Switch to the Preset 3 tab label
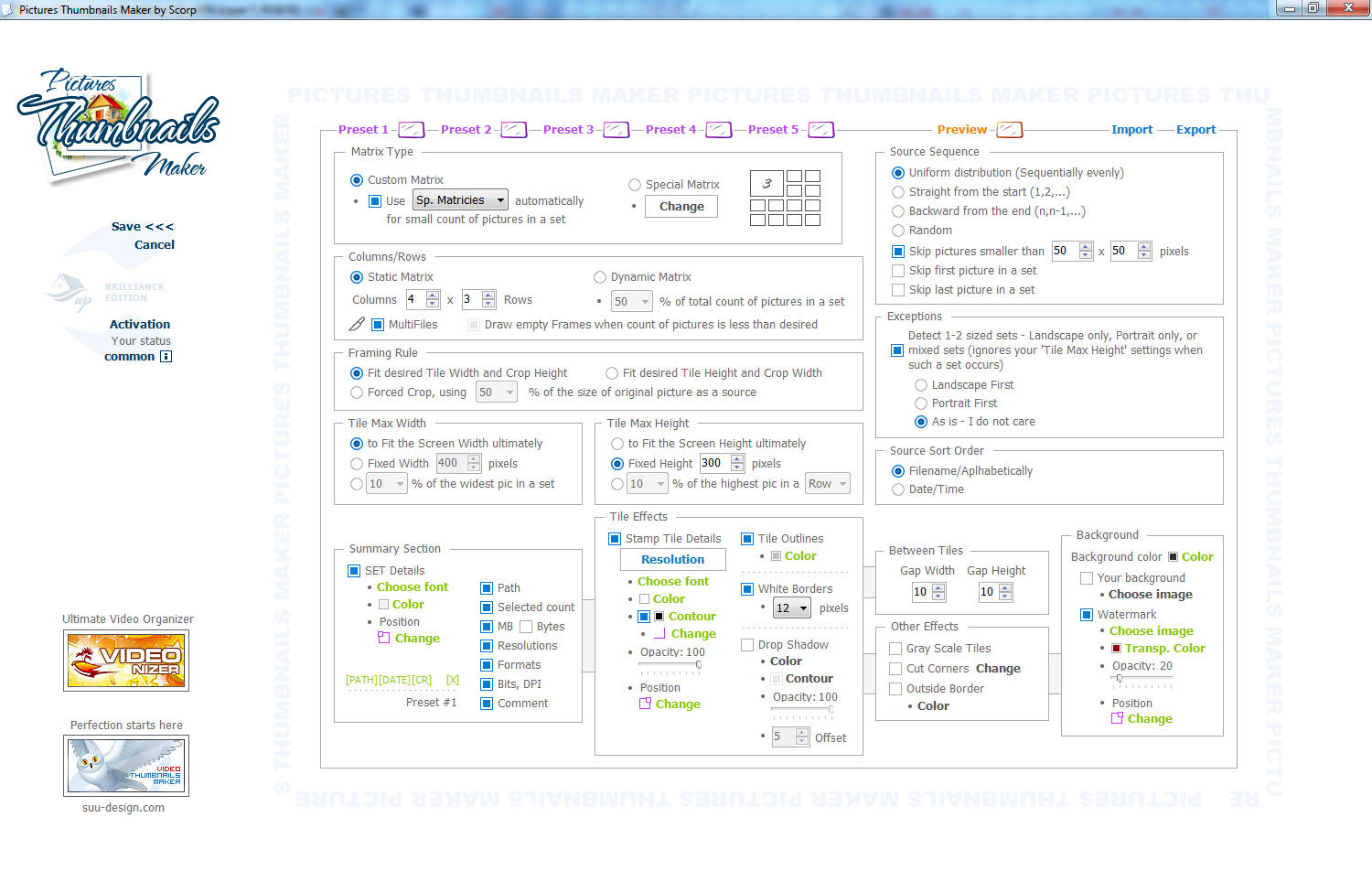 (x=568, y=130)
